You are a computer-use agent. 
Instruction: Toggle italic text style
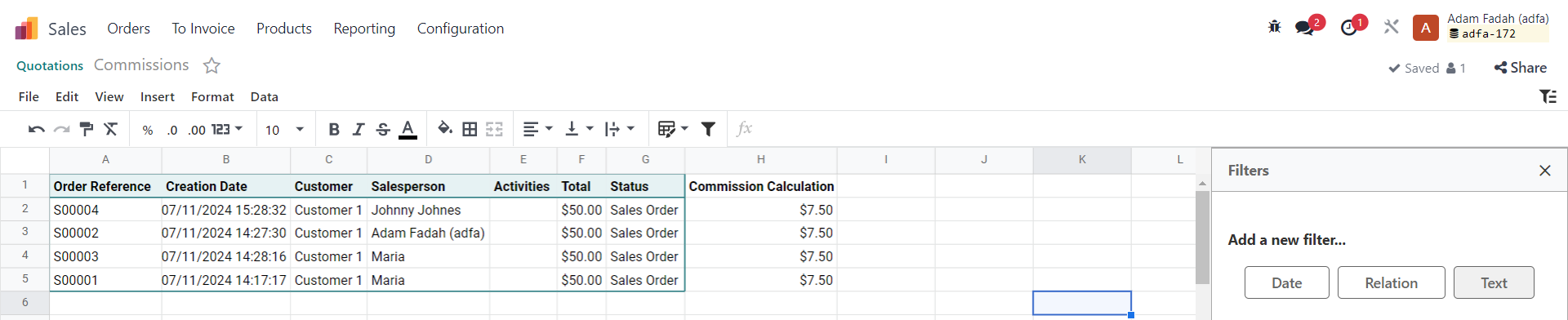(x=359, y=129)
